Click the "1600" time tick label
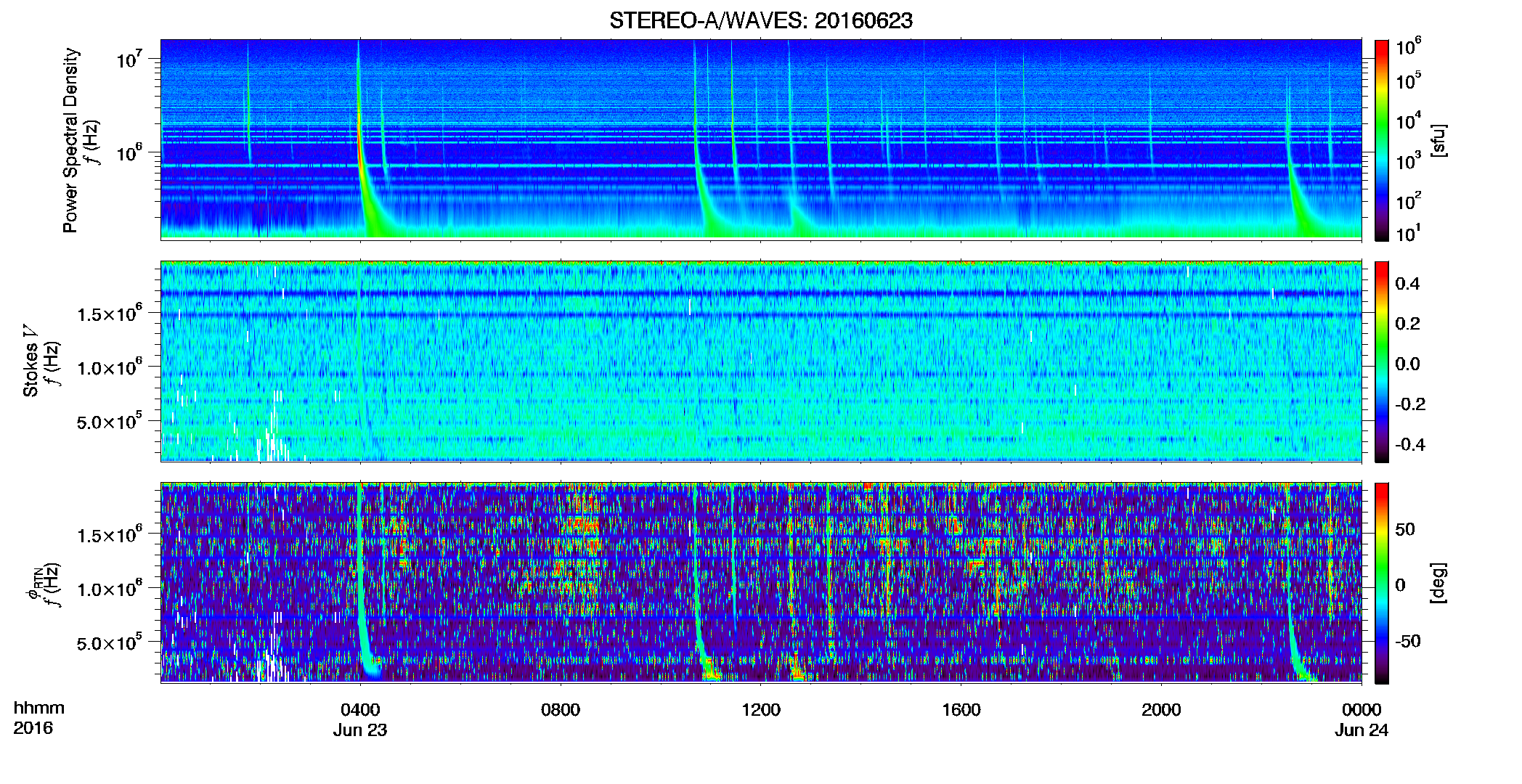 pyautogui.click(x=961, y=709)
